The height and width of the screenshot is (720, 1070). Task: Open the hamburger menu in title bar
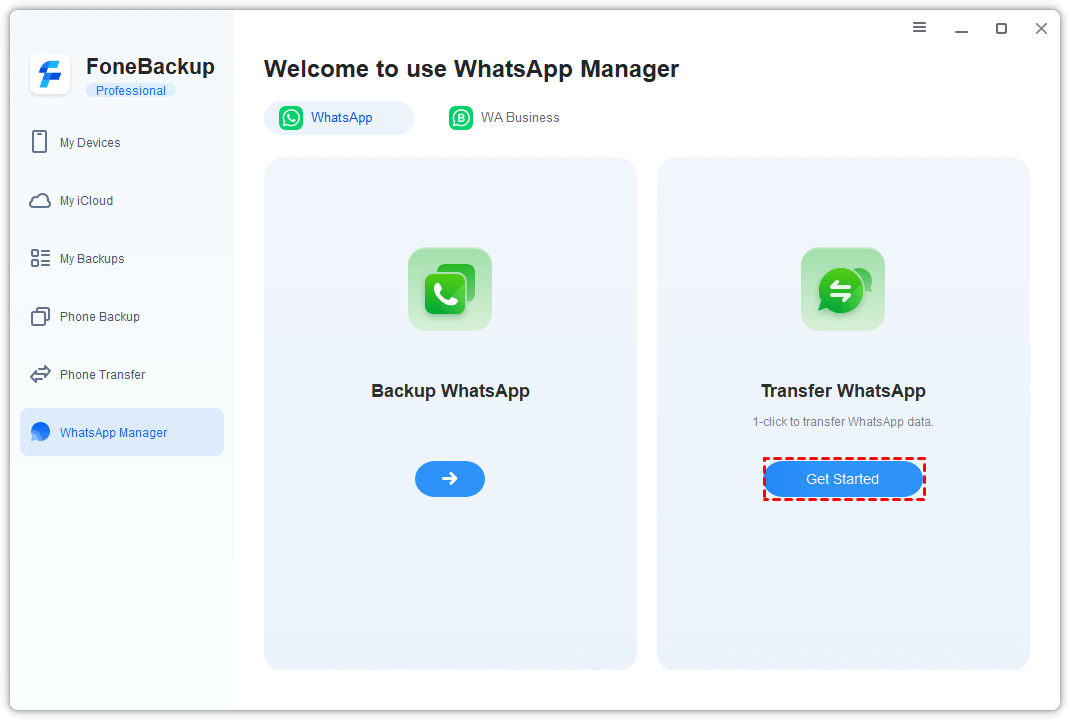(919, 27)
